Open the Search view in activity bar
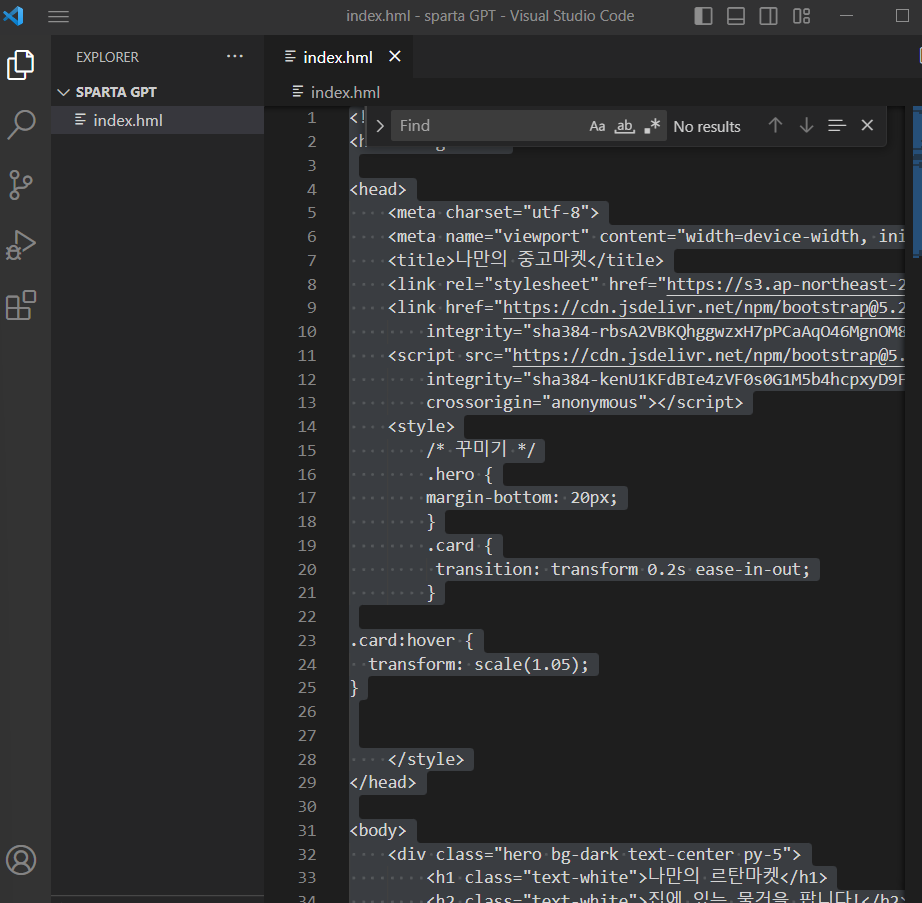 coord(21,125)
